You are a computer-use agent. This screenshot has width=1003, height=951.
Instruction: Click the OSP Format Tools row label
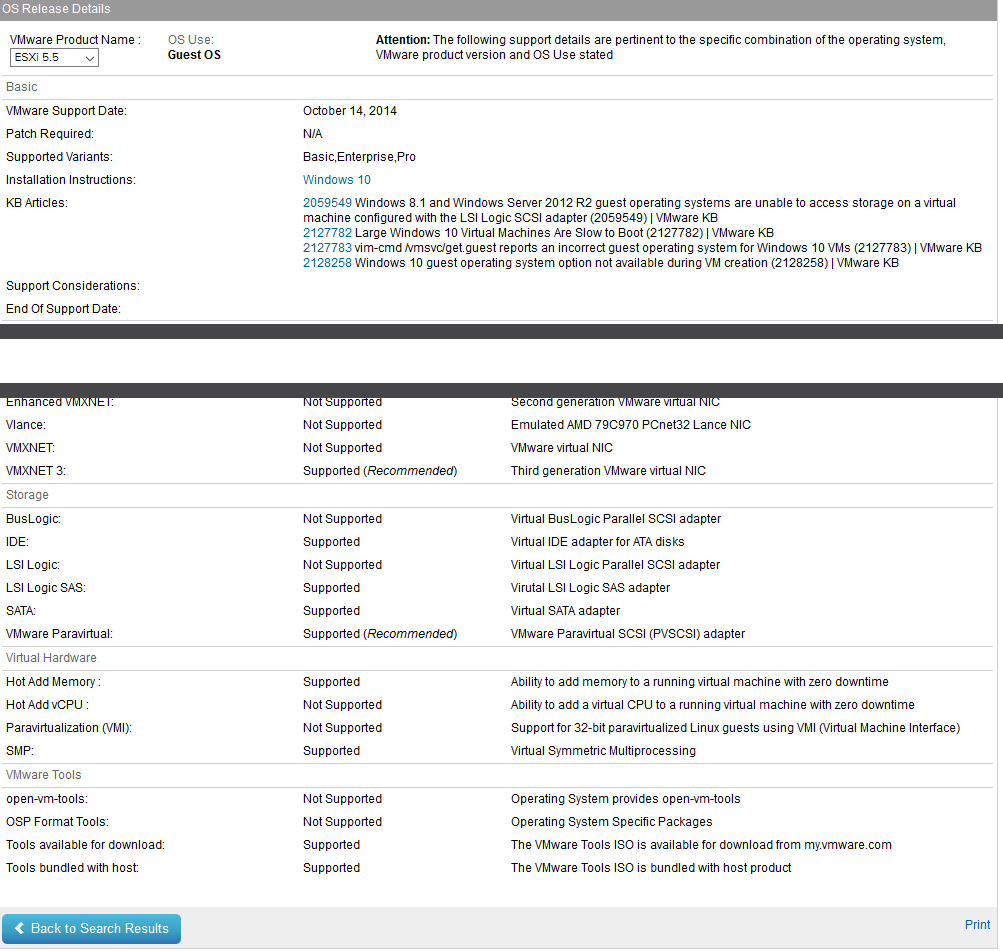click(x=57, y=822)
